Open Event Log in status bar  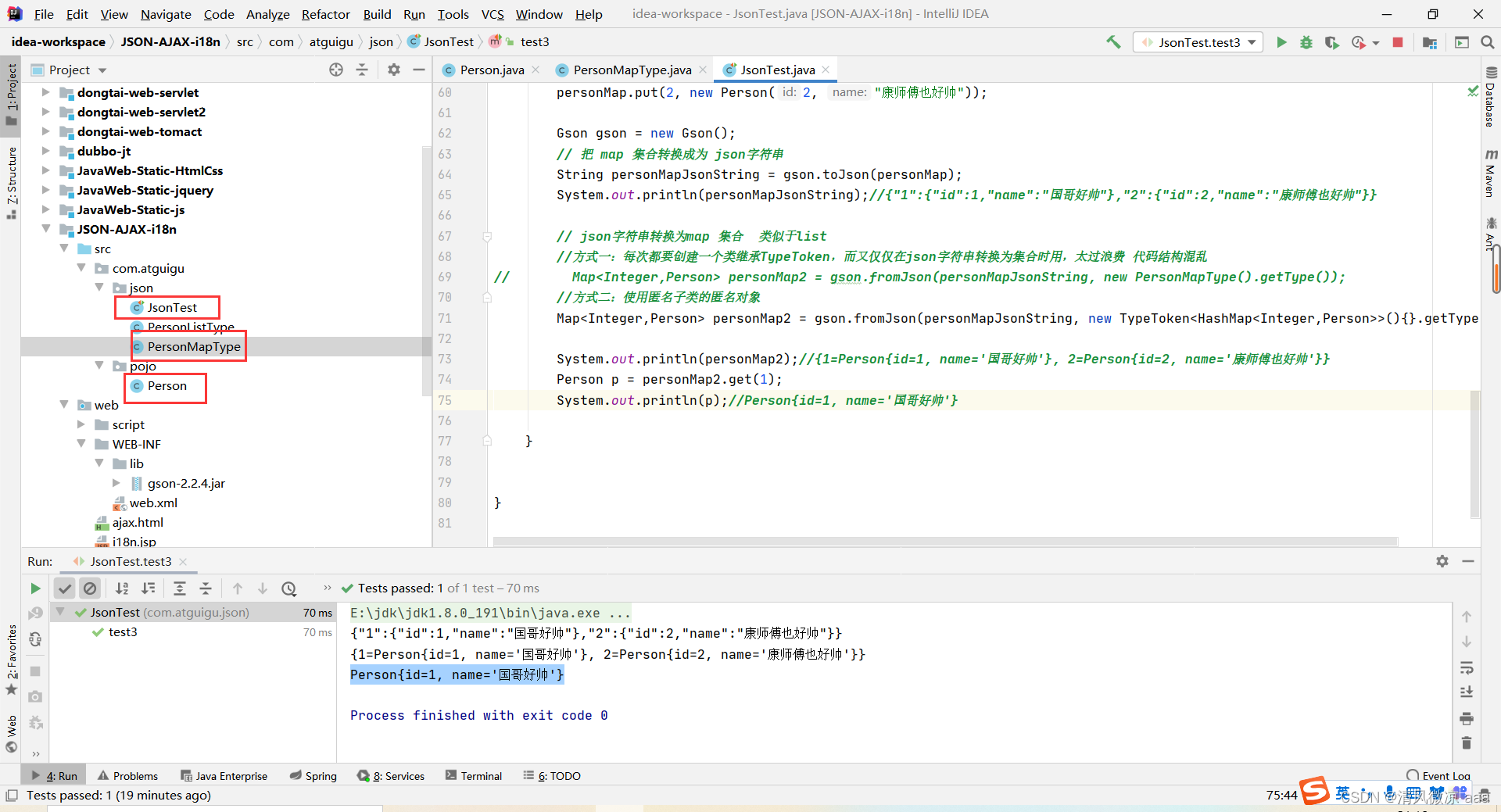point(1438,775)
